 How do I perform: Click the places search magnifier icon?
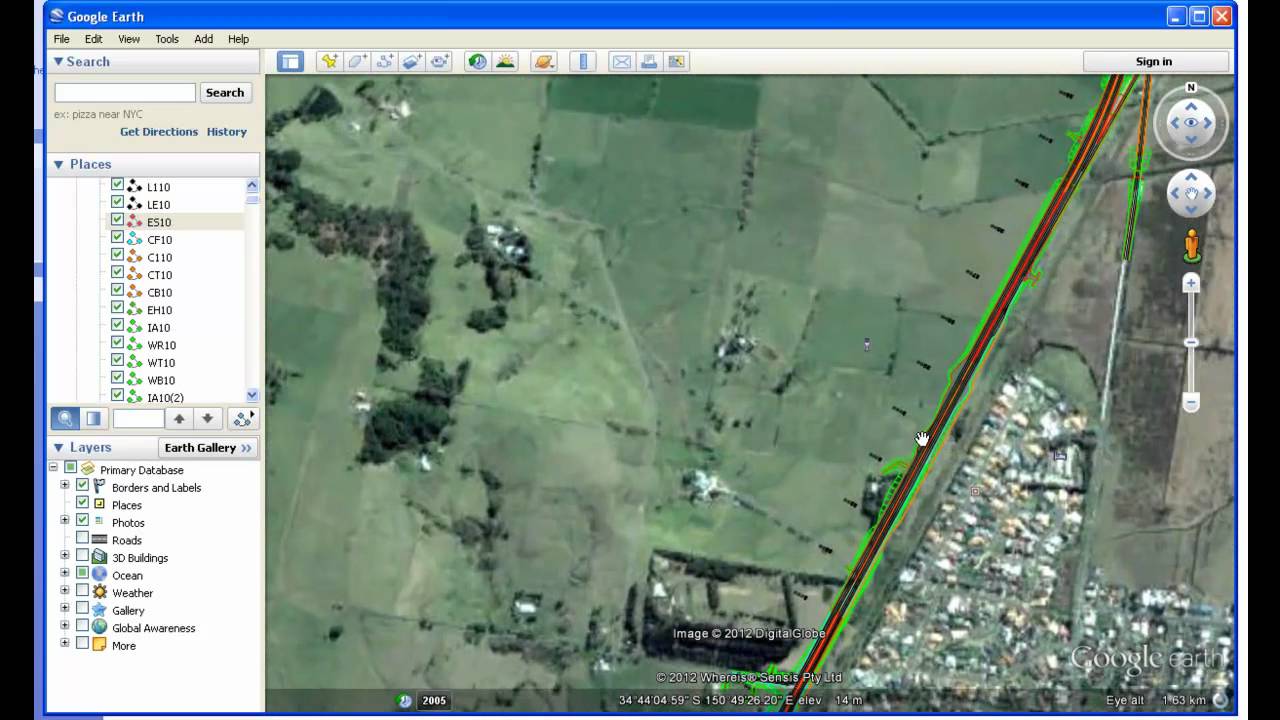[x=66, y=419]
